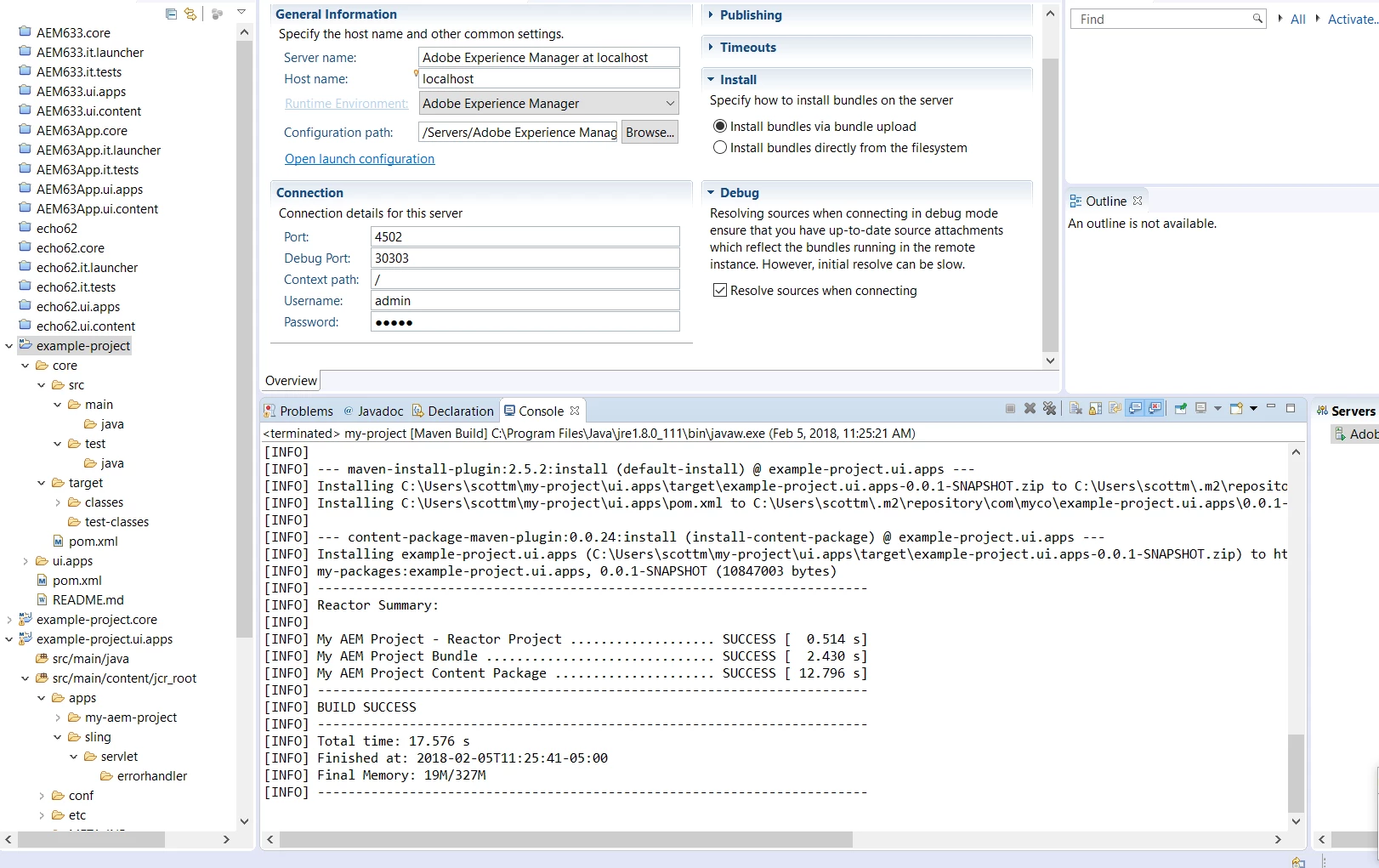Toggle show console on standard output

(x=1135, y=409)
